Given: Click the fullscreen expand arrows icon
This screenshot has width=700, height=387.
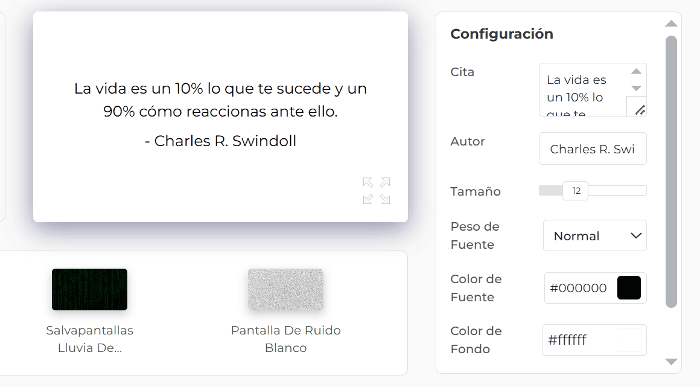Looking at the screenshot, I should [376, 191].
